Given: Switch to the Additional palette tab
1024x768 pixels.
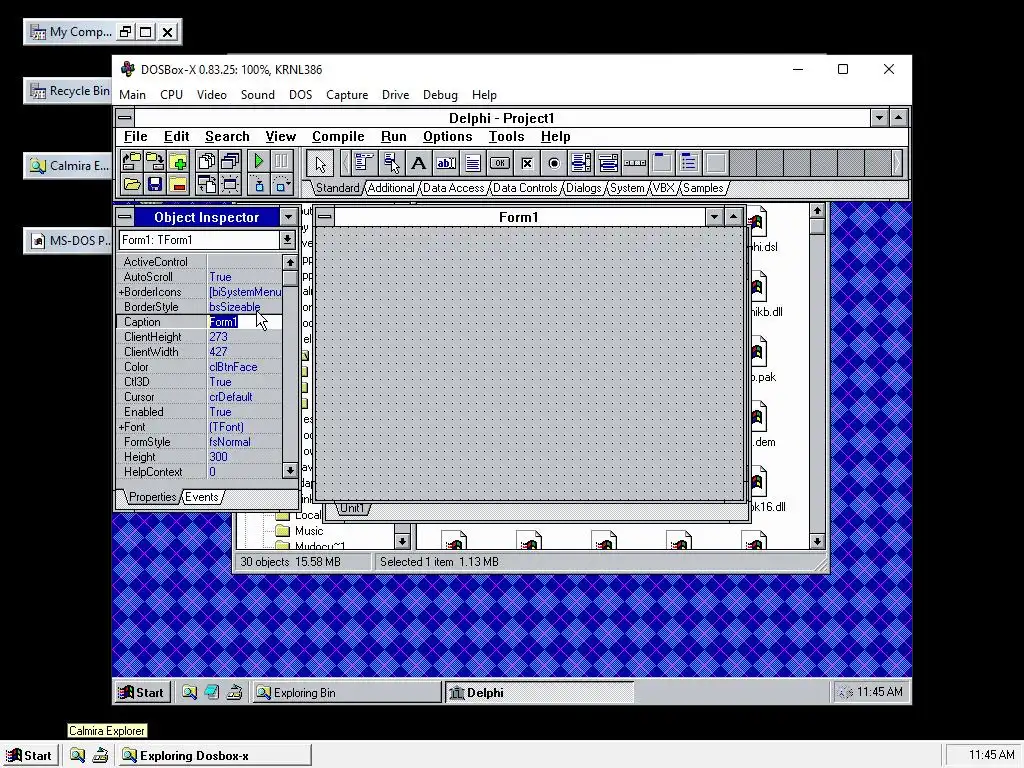Looking at the screenshot, I should coord(391,188).
